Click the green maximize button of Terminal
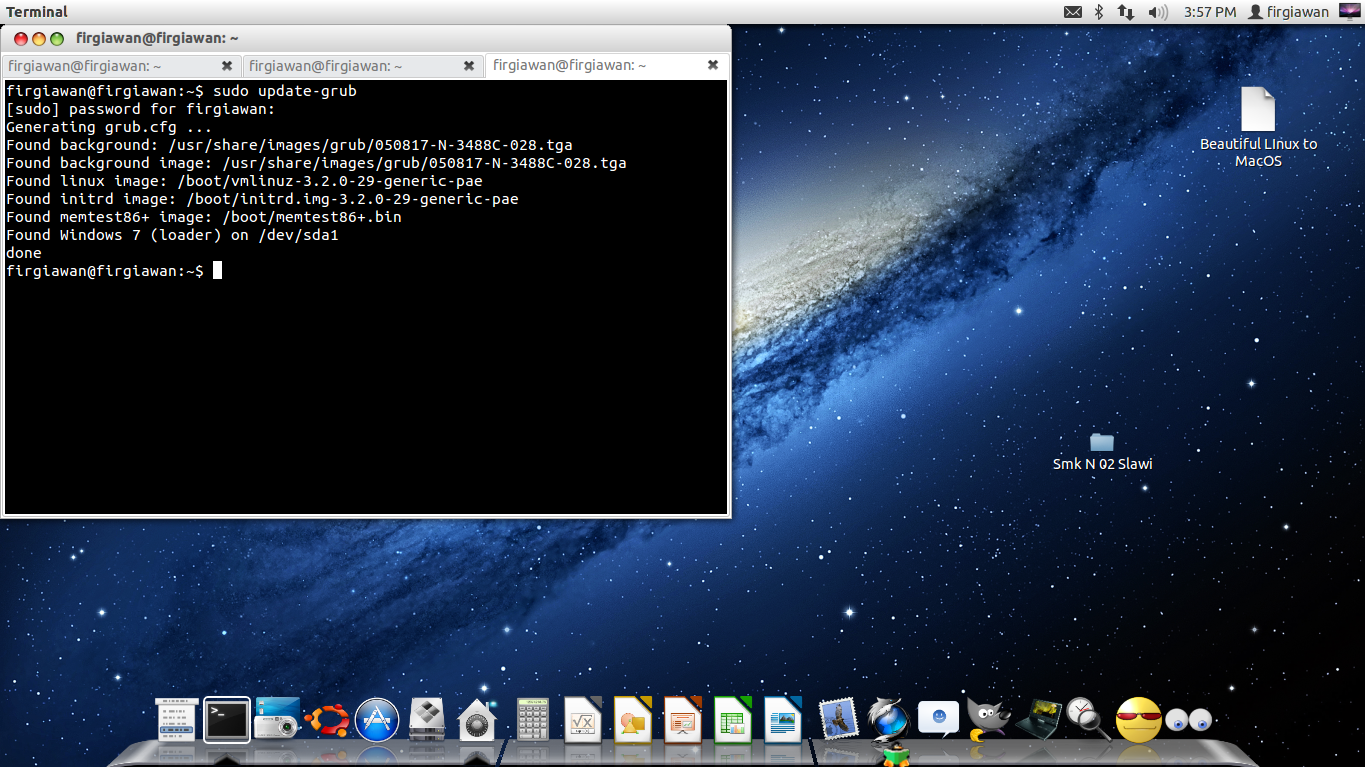 [x=57, y=39]
